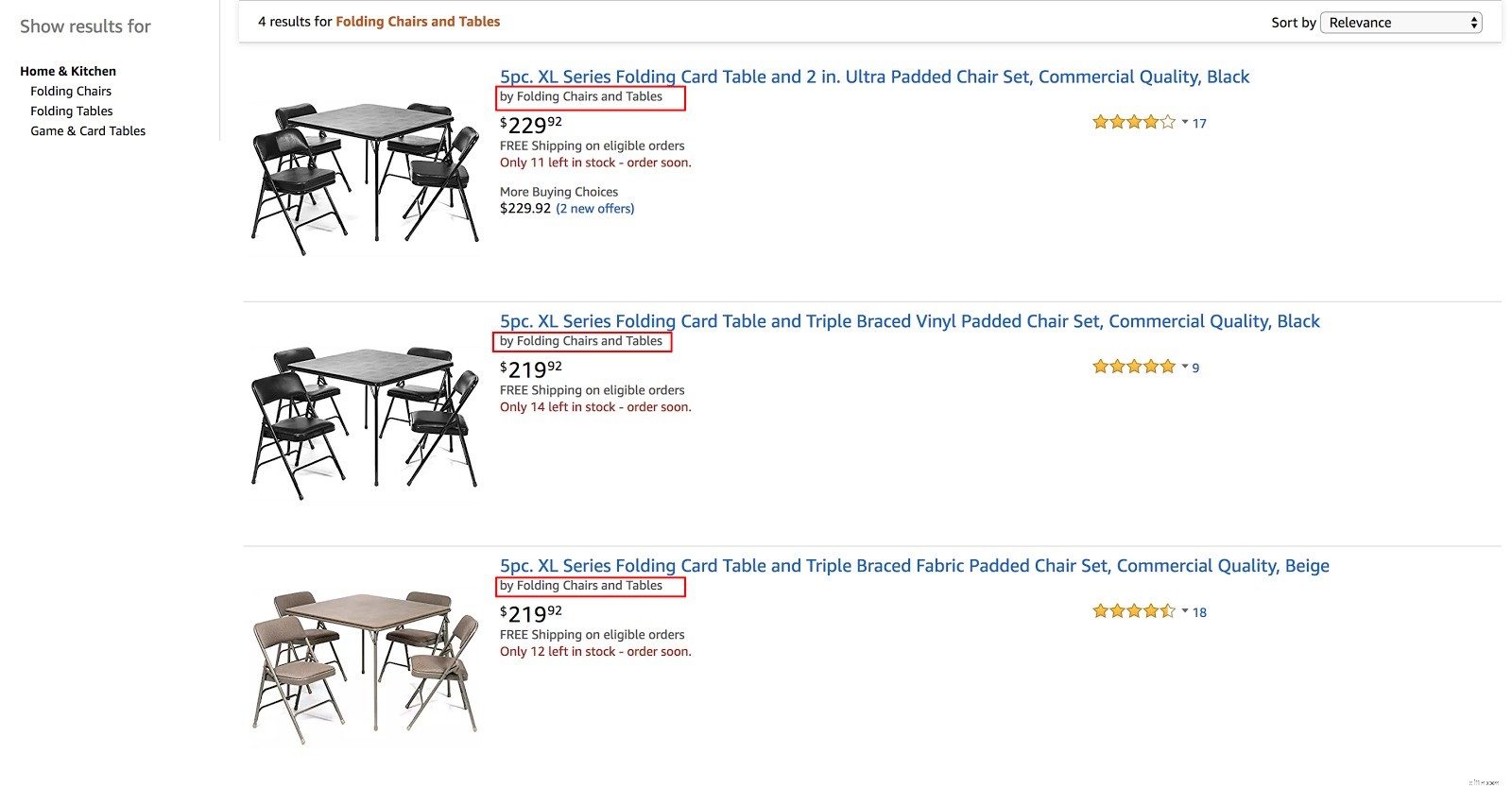The image size is (1512, 788).
Task: Open Game & Card Tables category
Action: pos(88,130)
